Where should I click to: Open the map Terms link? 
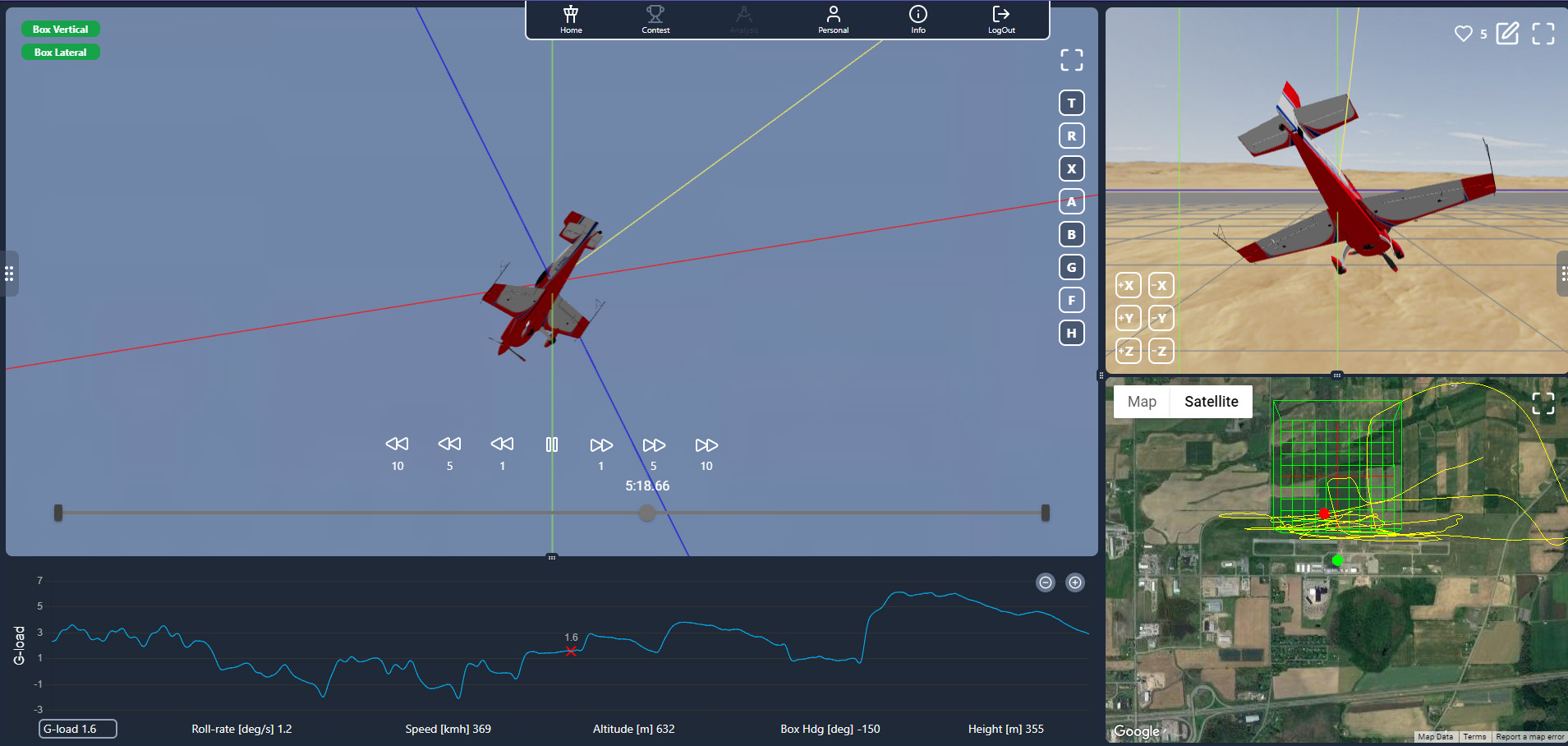pyautogui.click(x=1474, y=737)
